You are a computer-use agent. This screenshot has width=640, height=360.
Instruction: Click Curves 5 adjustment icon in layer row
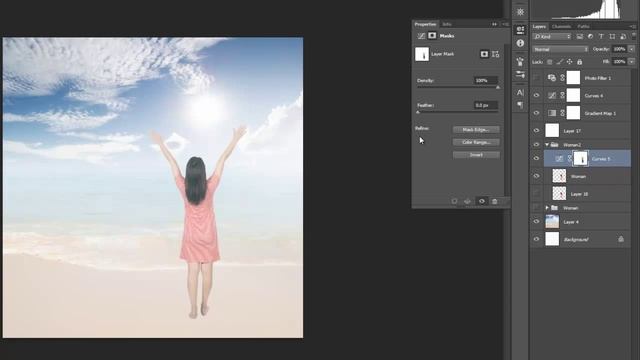click(560, 159)
